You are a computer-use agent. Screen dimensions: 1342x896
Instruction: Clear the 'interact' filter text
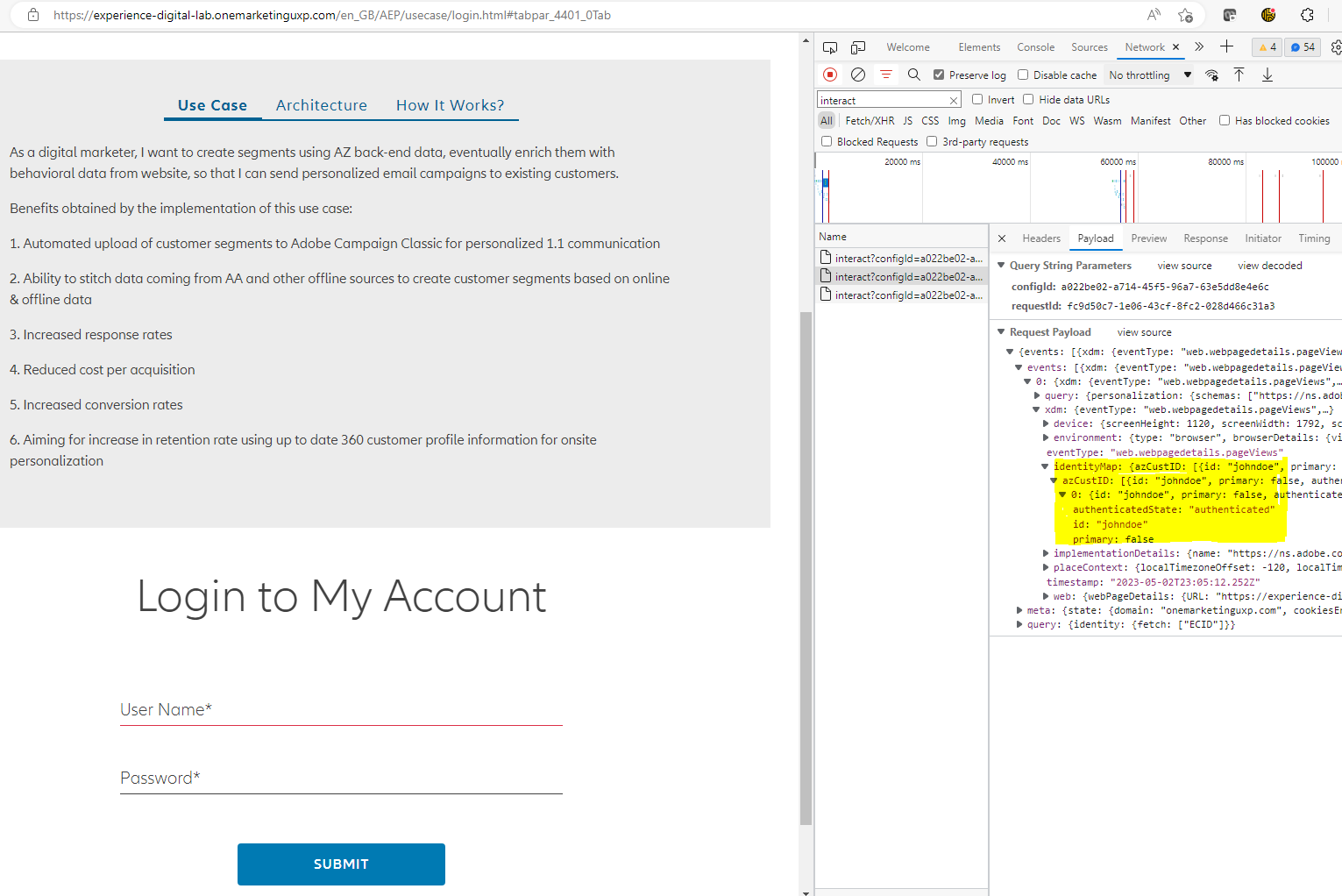pyautogui.click(x=954, y=101)
